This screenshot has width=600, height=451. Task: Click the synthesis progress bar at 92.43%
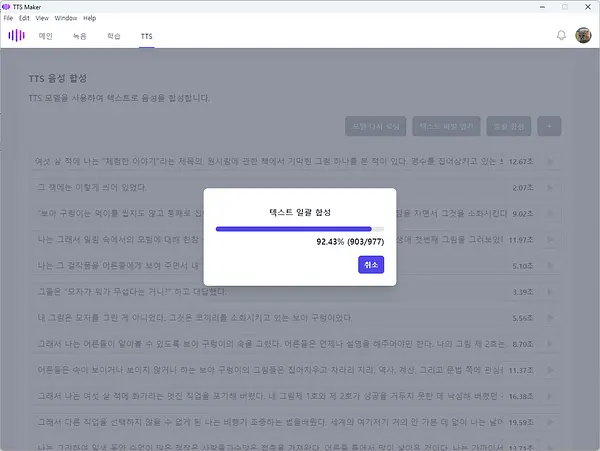[x=300, y=229]
